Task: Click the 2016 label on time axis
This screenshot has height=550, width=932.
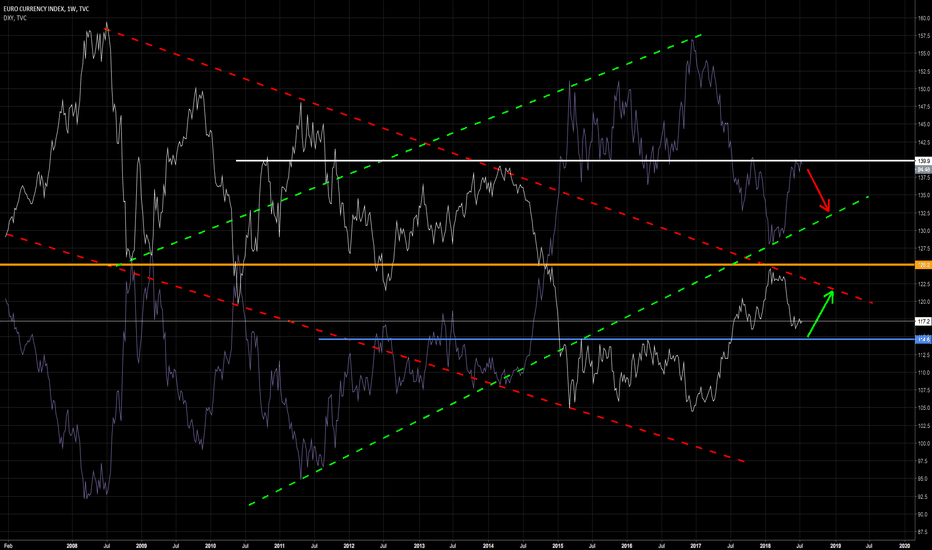Action: pyautogui.click(x=626, y=545)
